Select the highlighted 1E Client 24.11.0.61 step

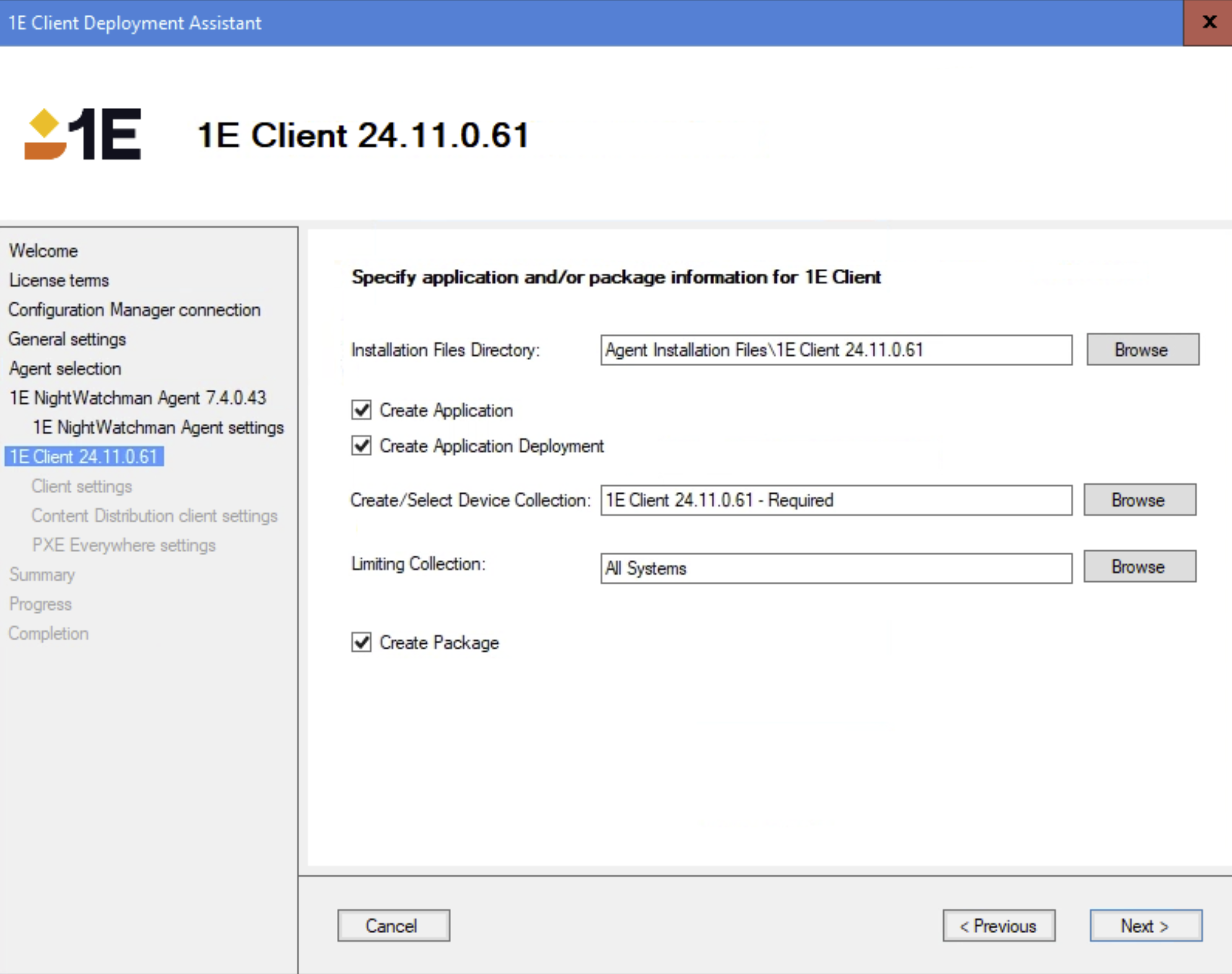[x=84, y=457]
